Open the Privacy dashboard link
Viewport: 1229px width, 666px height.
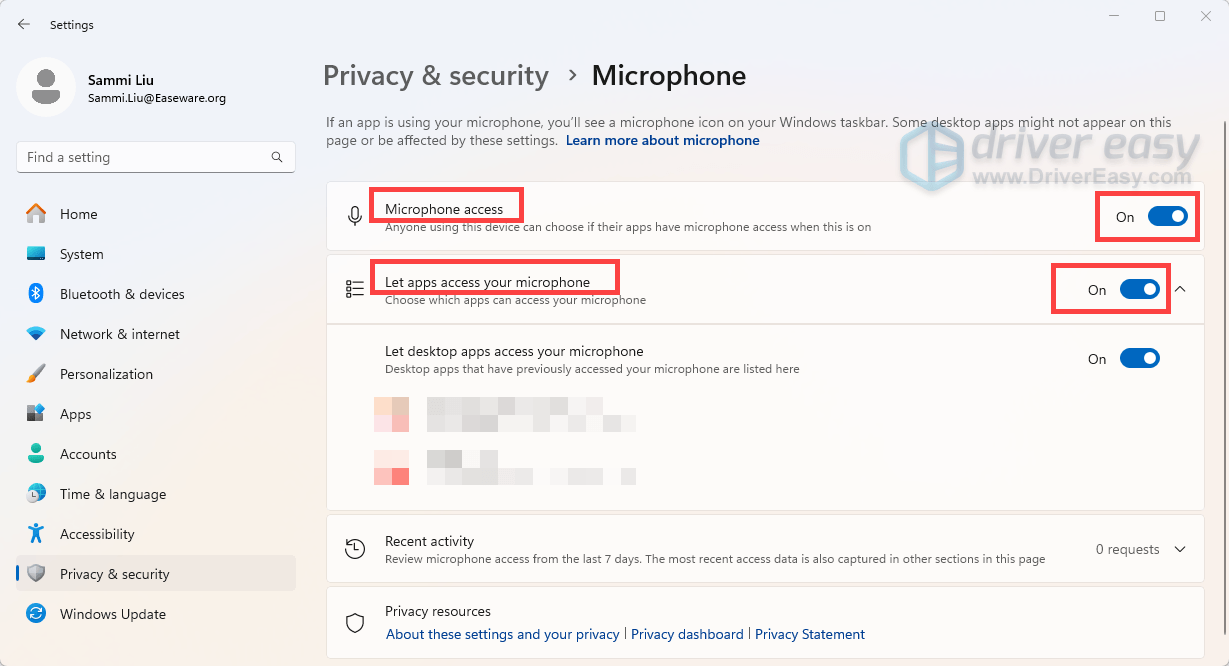[687, 634]
